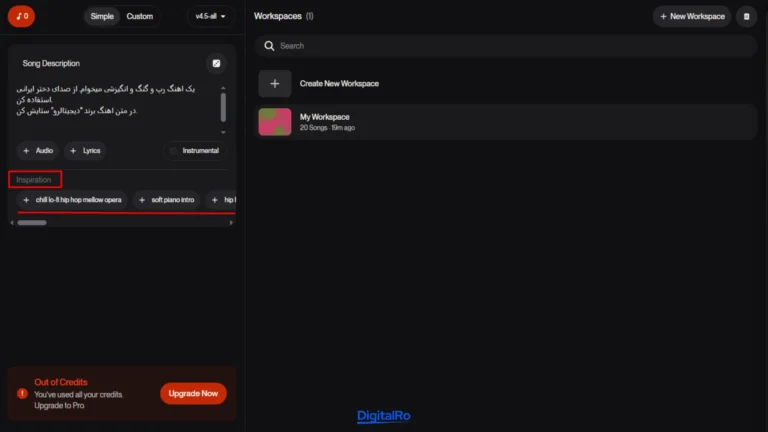This screenshot has height=432, width=768.
Task: Open My Workspace from the list
Action: click(x=325, y=122)
